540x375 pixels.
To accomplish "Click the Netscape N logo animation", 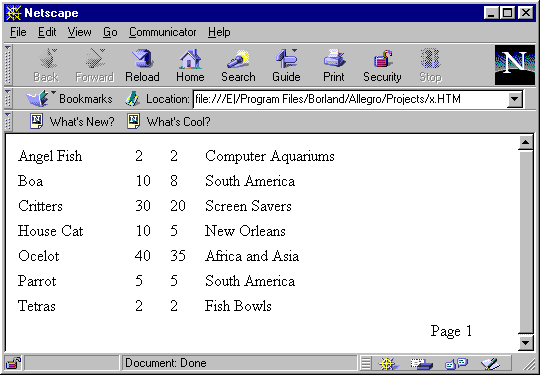I will [x=515, y=65].
